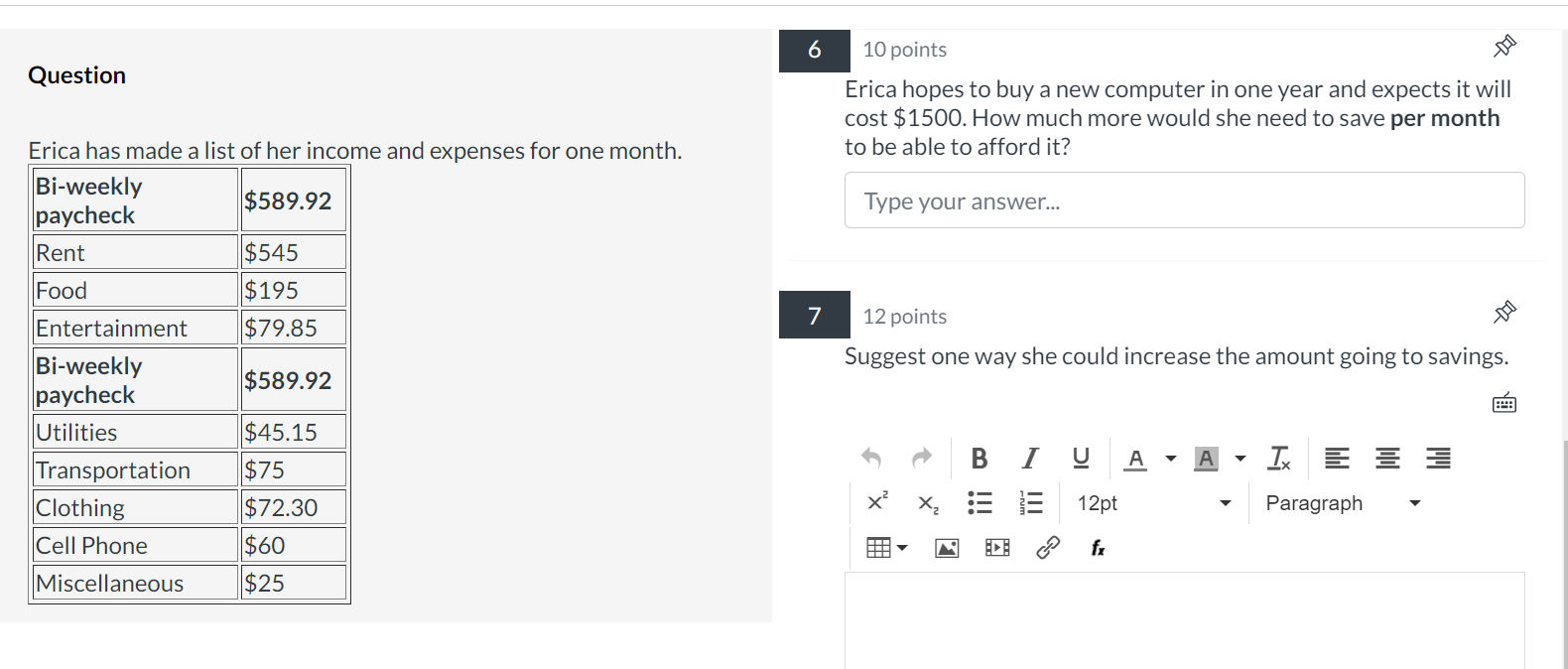
Task: Open the font size dropdown showing 12pt
Action: (1151, 502)
